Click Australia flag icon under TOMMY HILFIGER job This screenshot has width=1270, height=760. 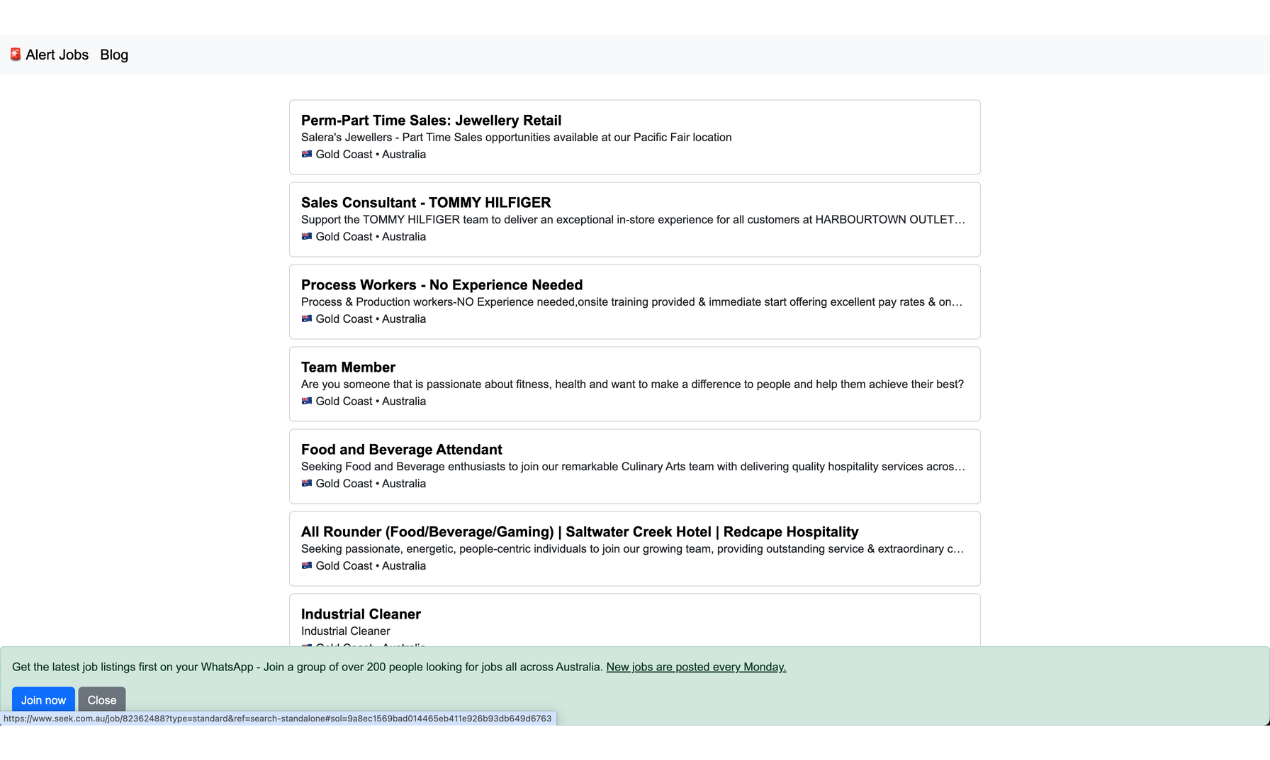307,237
